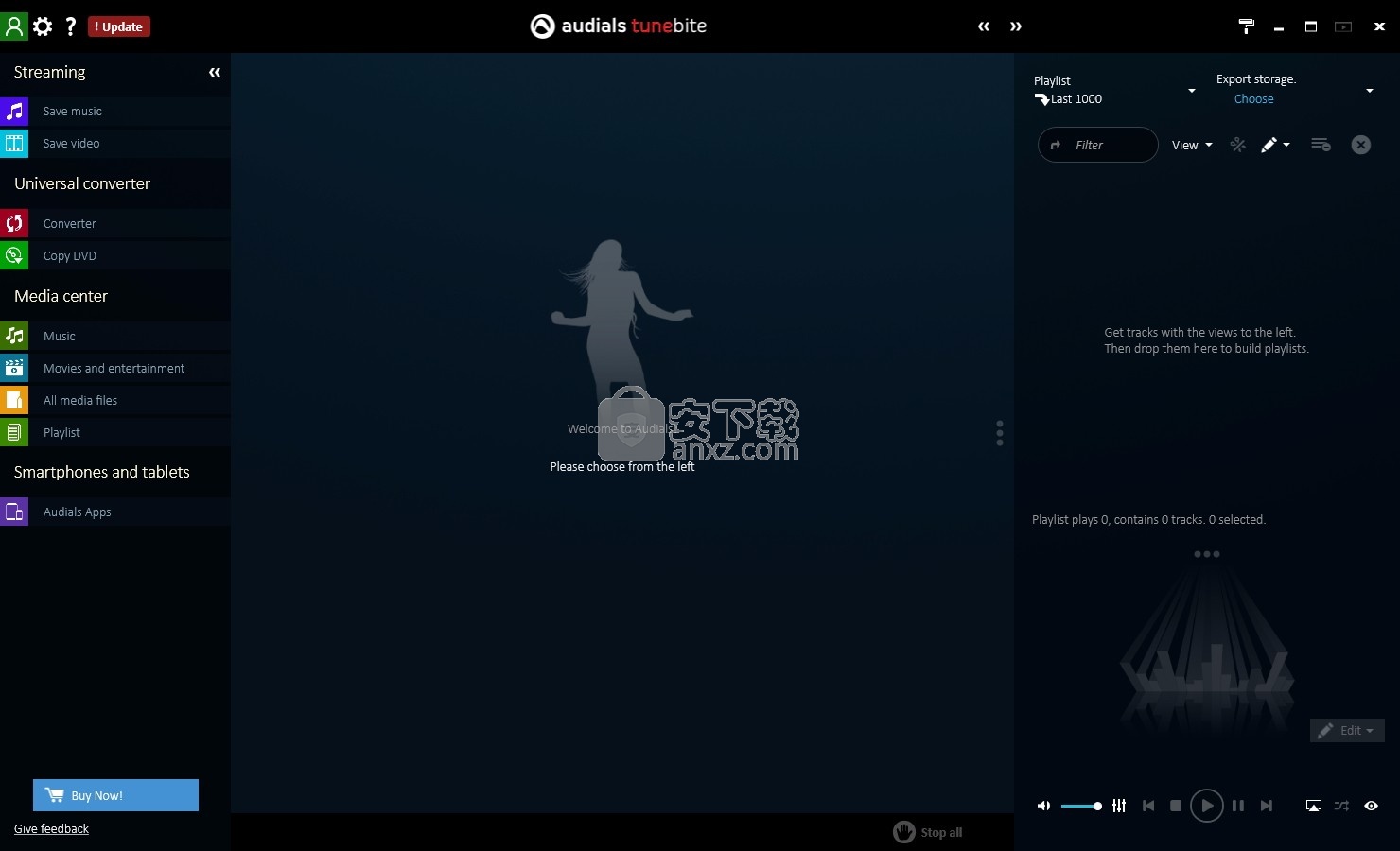
Task: Click the playlist queue options icon
Action: (x=1321, y=145)
